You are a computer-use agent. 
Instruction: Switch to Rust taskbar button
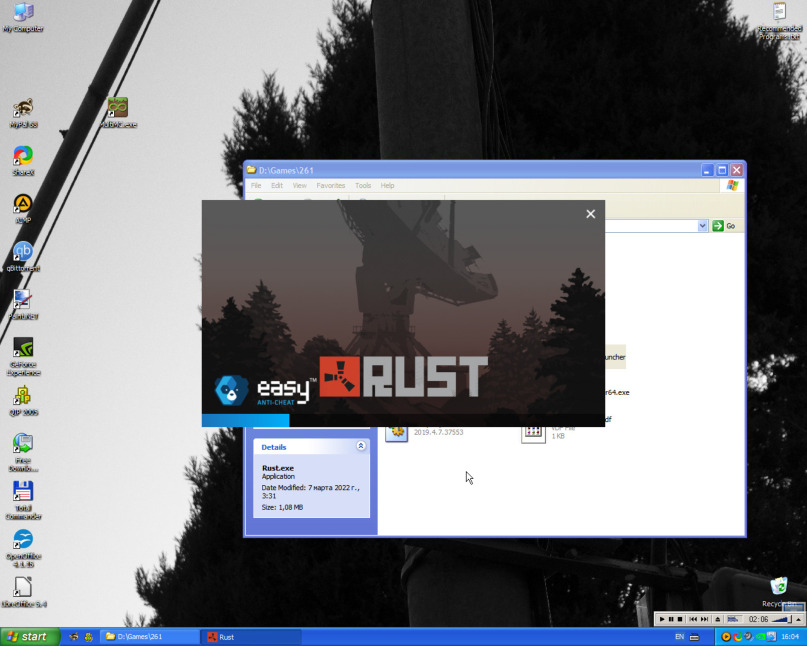(251, 637)
